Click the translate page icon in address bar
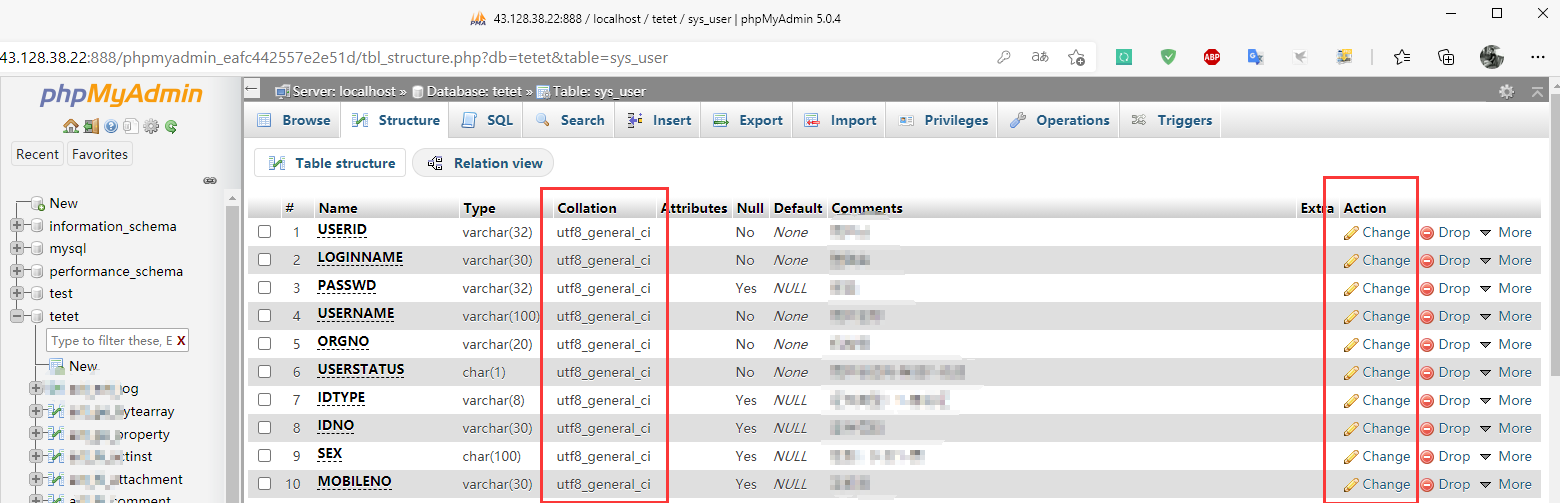This screenshot has height=503, width=1560. tap(1040, 57)
